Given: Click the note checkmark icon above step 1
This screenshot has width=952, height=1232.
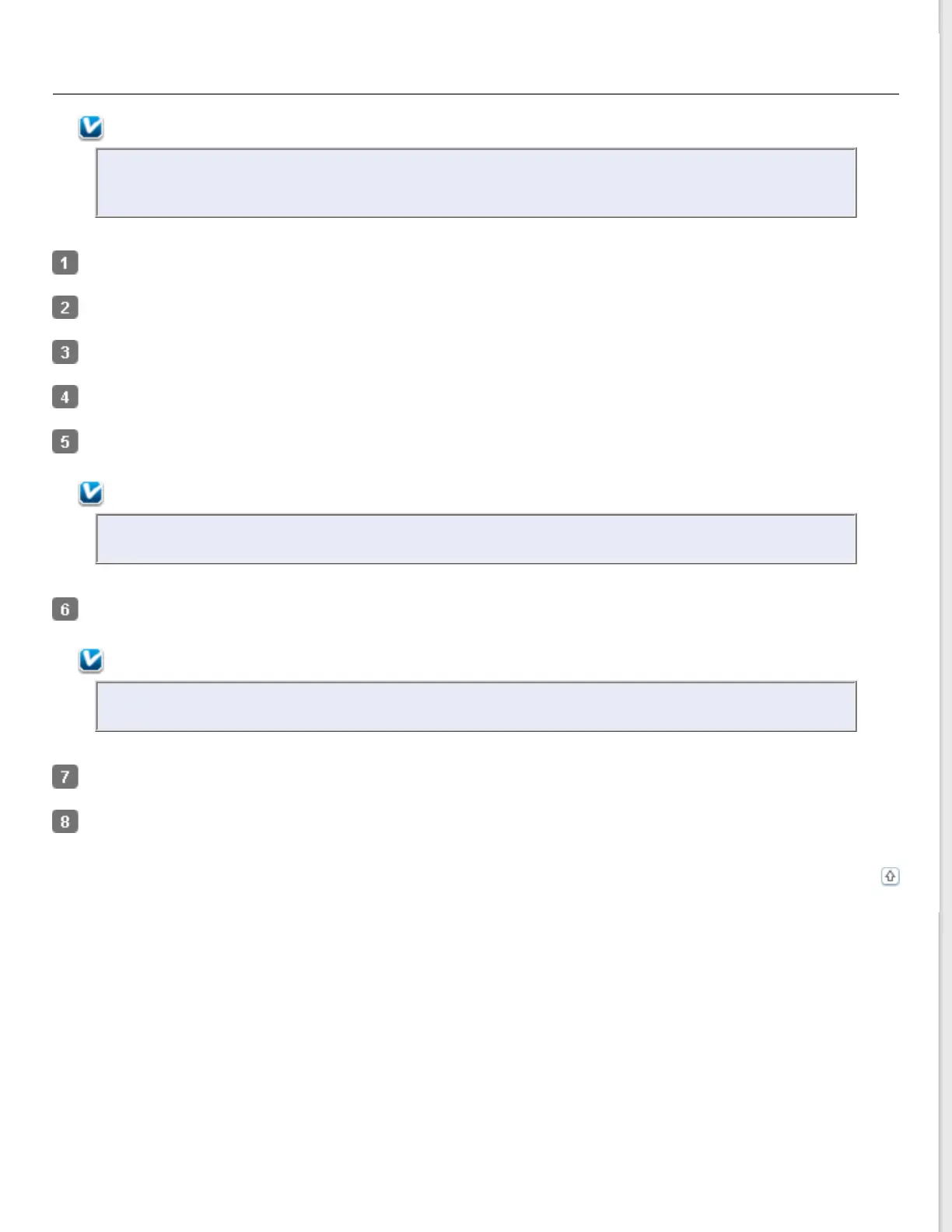Looking at the screenshot, I should 91,128.
